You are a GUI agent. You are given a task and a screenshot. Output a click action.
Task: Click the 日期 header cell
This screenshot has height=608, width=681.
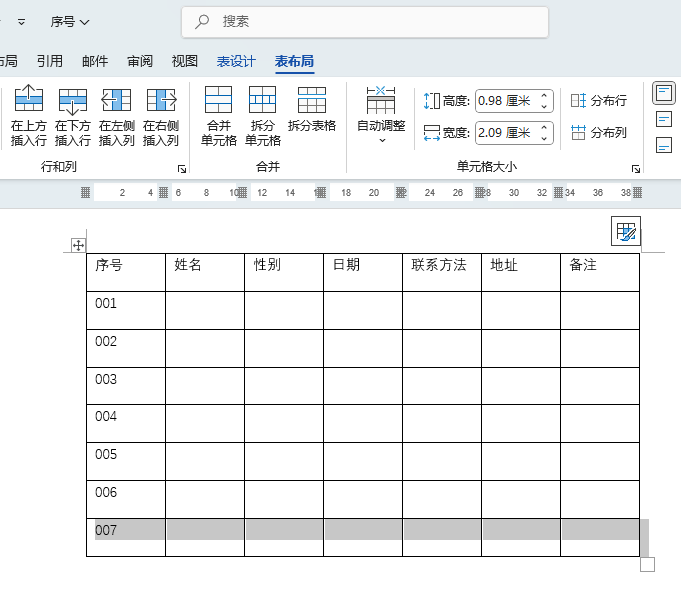pyautogui.click(x=363, y=272)
